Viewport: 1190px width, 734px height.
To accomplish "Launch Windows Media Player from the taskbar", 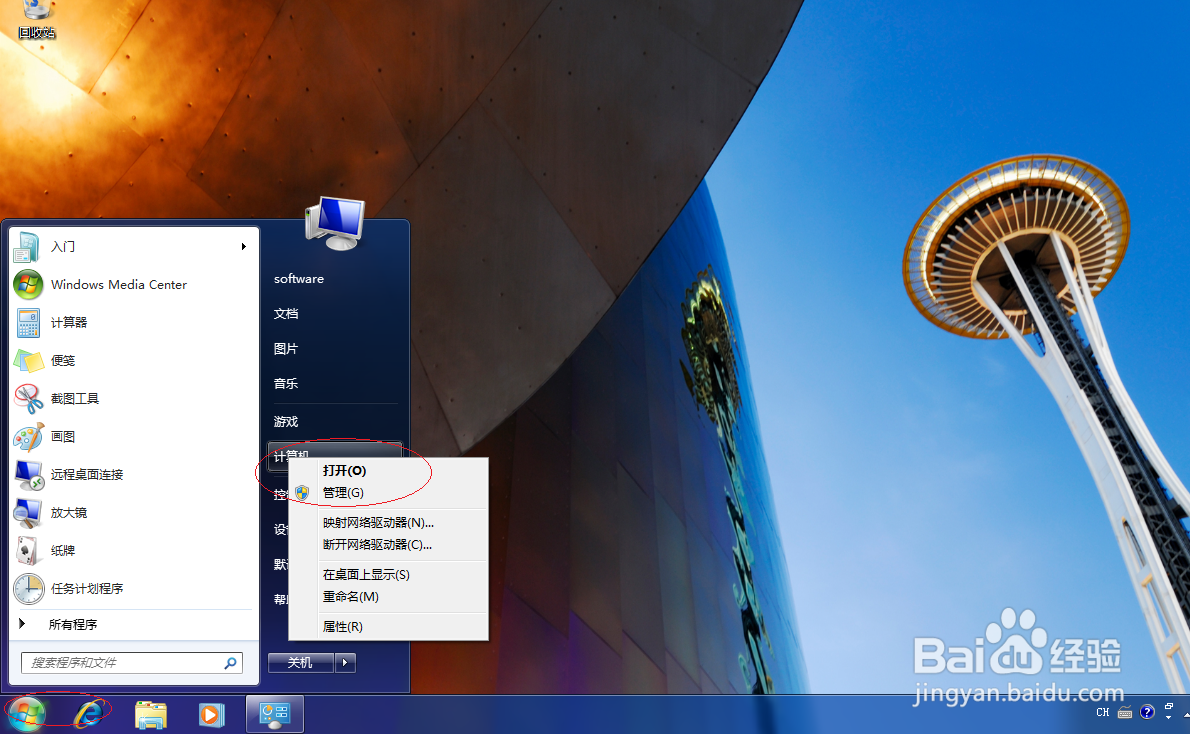I will [x=211, y=714].
